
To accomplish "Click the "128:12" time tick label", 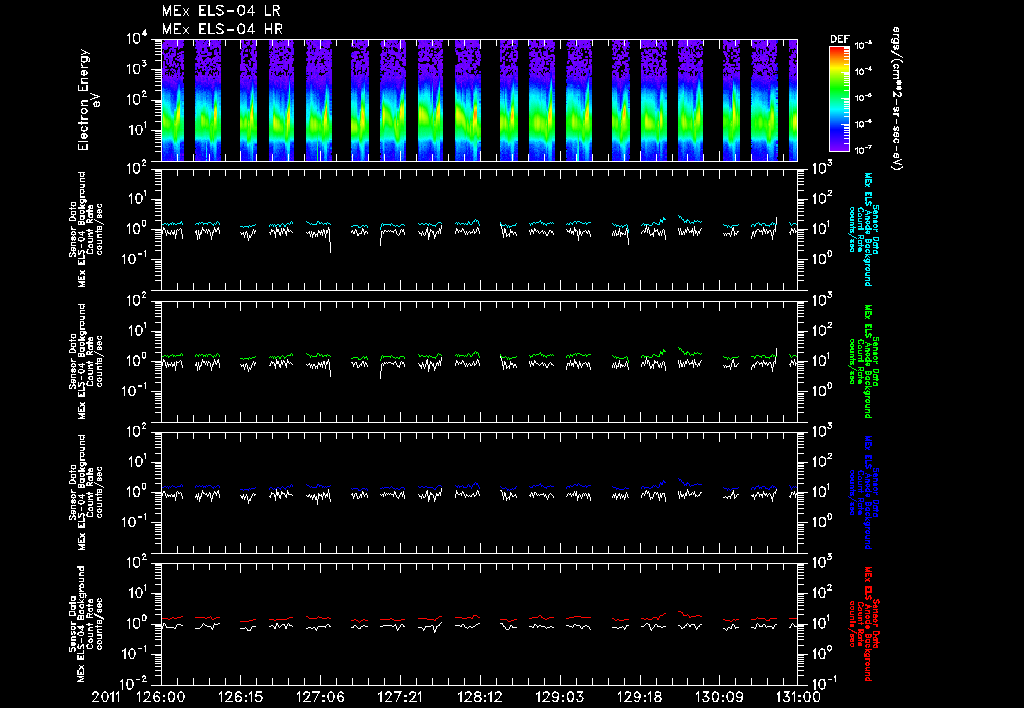I will click(480, 697).
